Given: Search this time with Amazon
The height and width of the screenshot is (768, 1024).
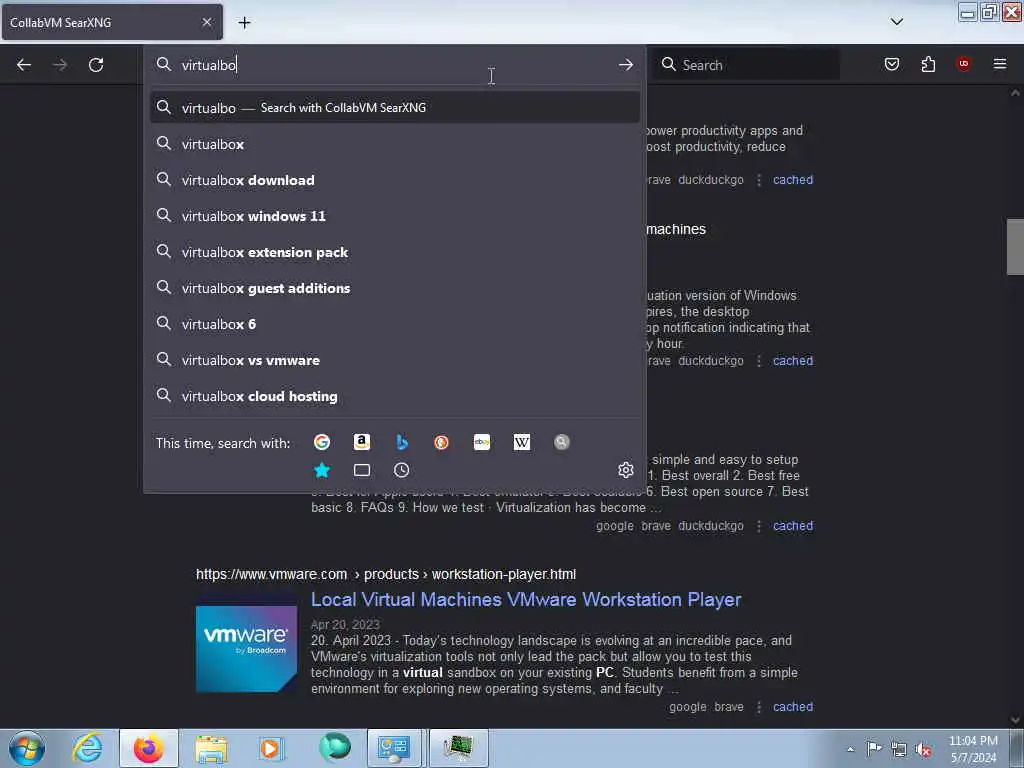Looking at the screenshot, I should pos(362,442).
